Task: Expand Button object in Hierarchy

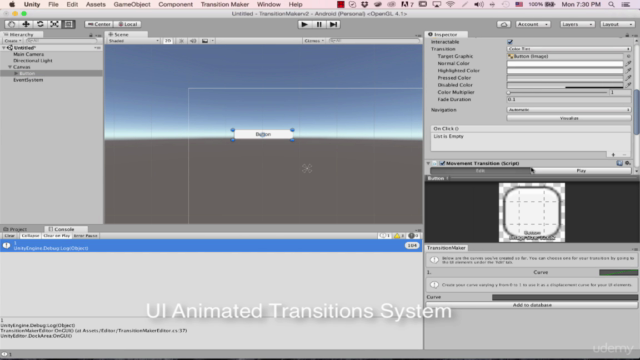Action: [x=16, y=73]
